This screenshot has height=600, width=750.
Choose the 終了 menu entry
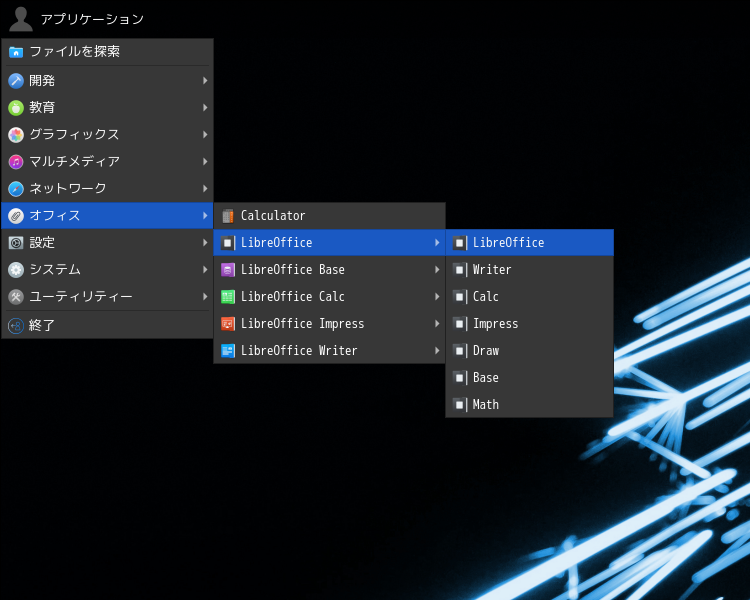click(107, 326)
